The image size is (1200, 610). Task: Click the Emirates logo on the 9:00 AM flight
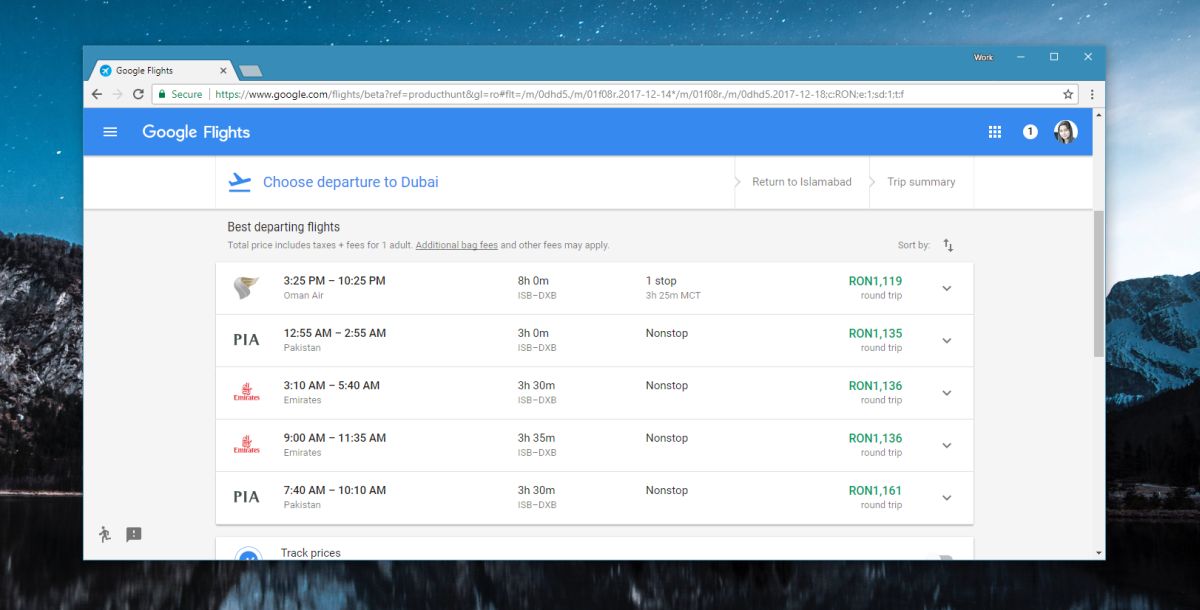[246, 445]
